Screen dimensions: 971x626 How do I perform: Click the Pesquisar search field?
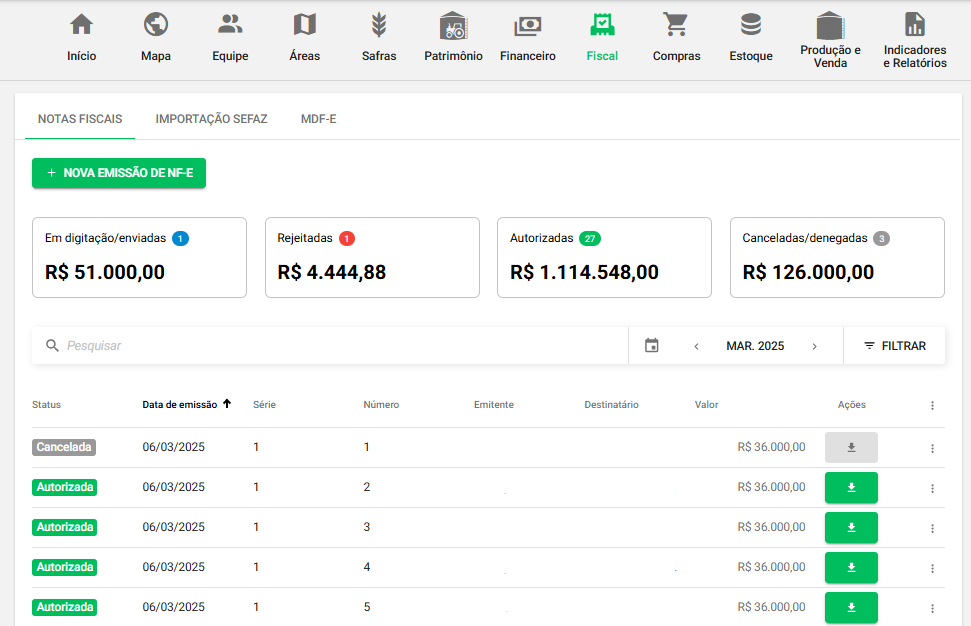340,346
